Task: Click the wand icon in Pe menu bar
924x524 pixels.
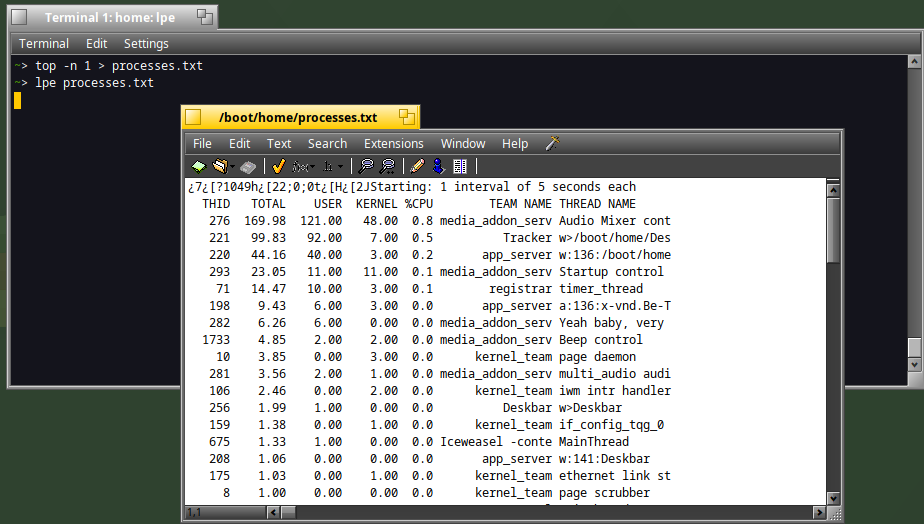Action: [x=552, y=143]
